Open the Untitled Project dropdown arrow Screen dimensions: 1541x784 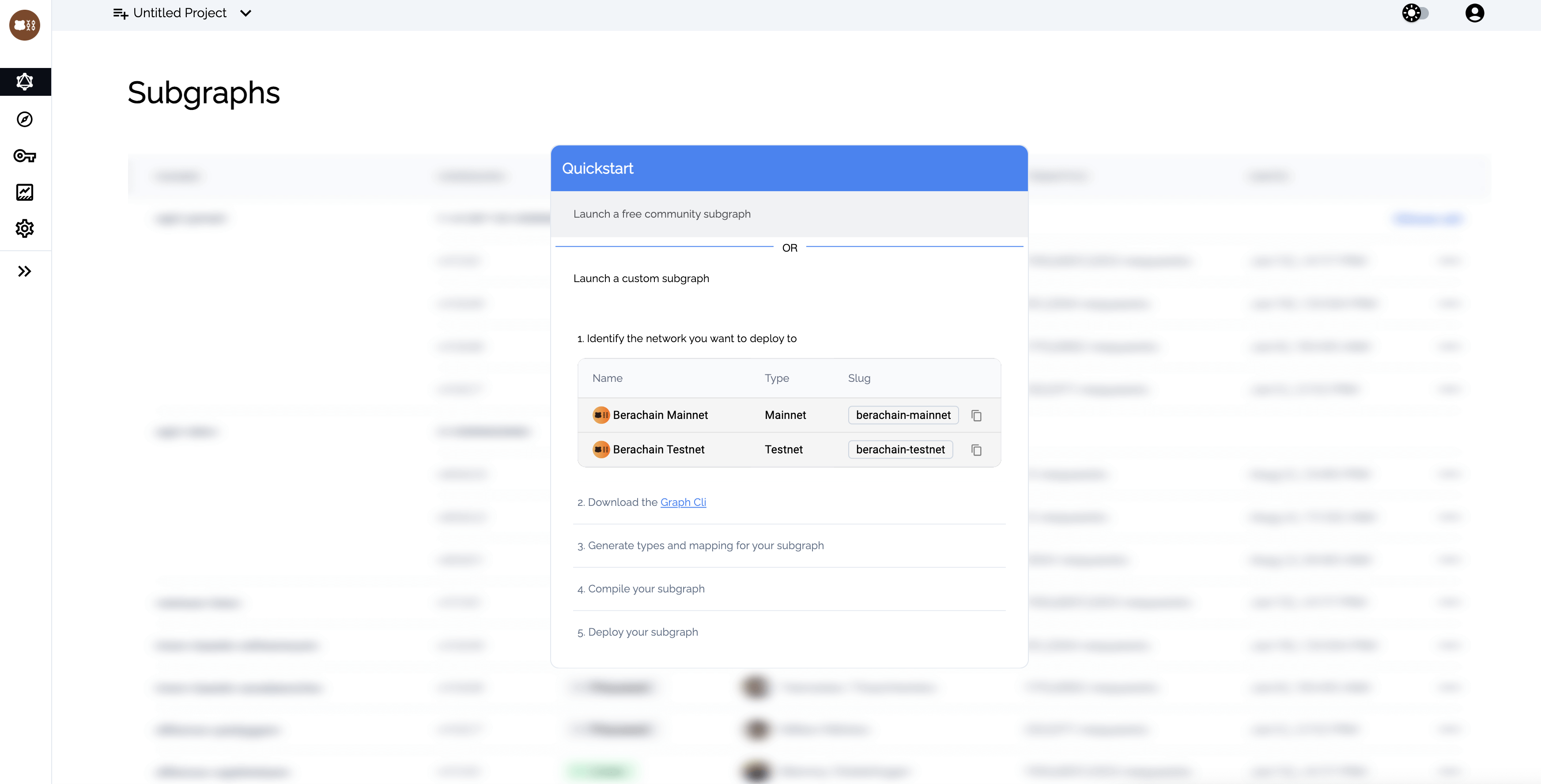click(x=245, y=13)
